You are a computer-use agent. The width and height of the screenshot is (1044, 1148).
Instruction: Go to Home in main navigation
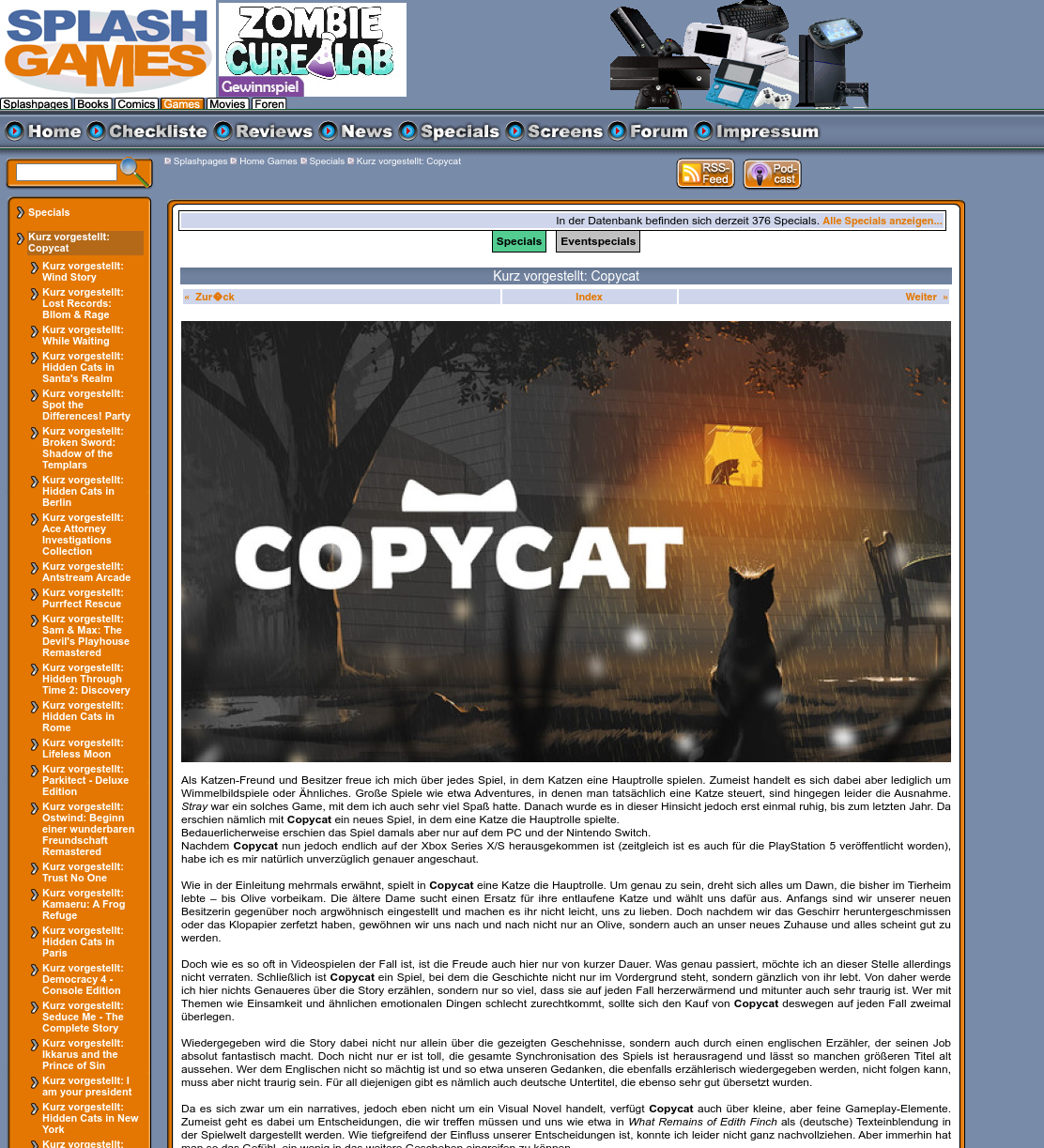[44, 131]
